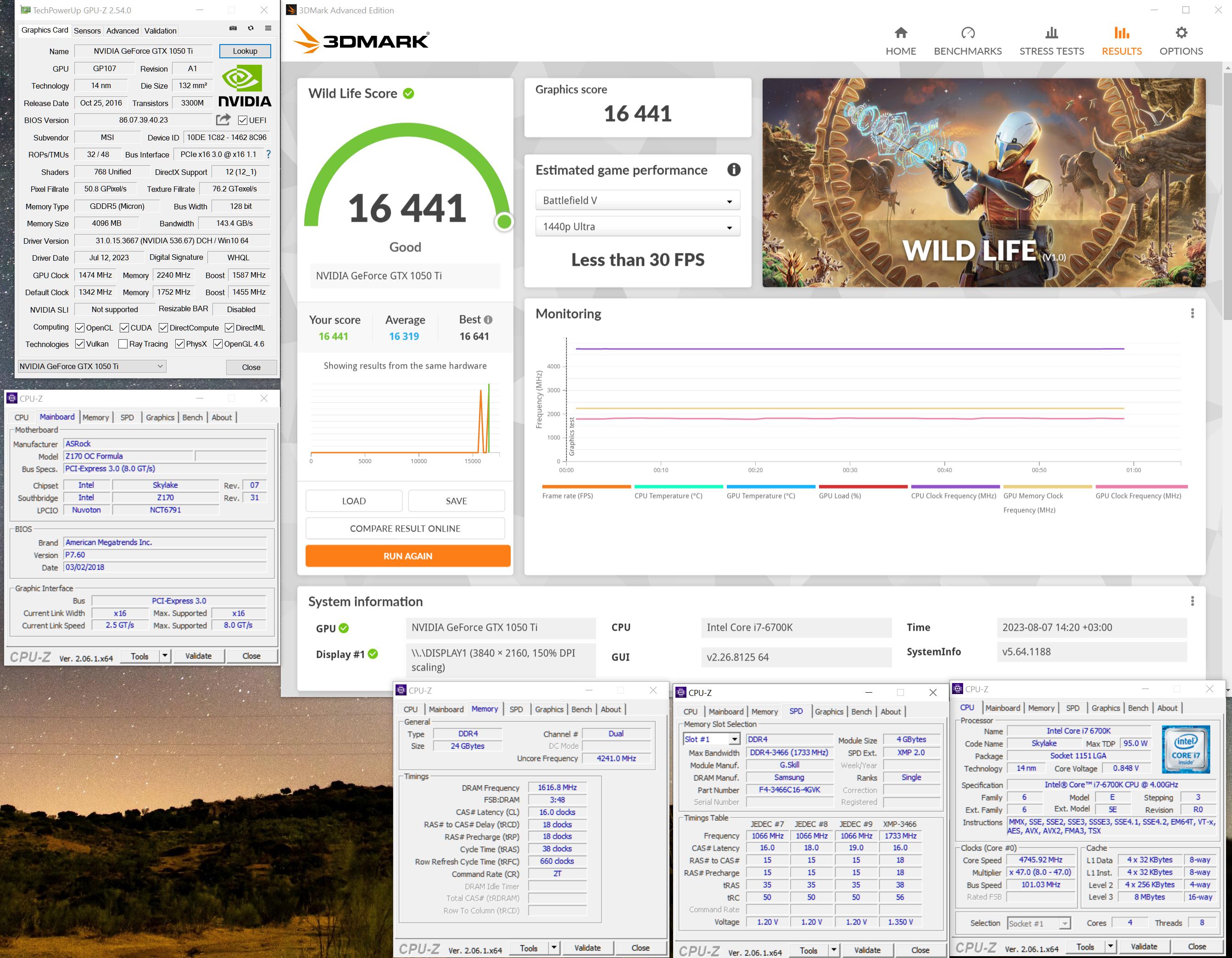The image size is (1232, 958).
Task: Toggle the UEFI checkbox in GPU-Z
Action: [243, 120]
